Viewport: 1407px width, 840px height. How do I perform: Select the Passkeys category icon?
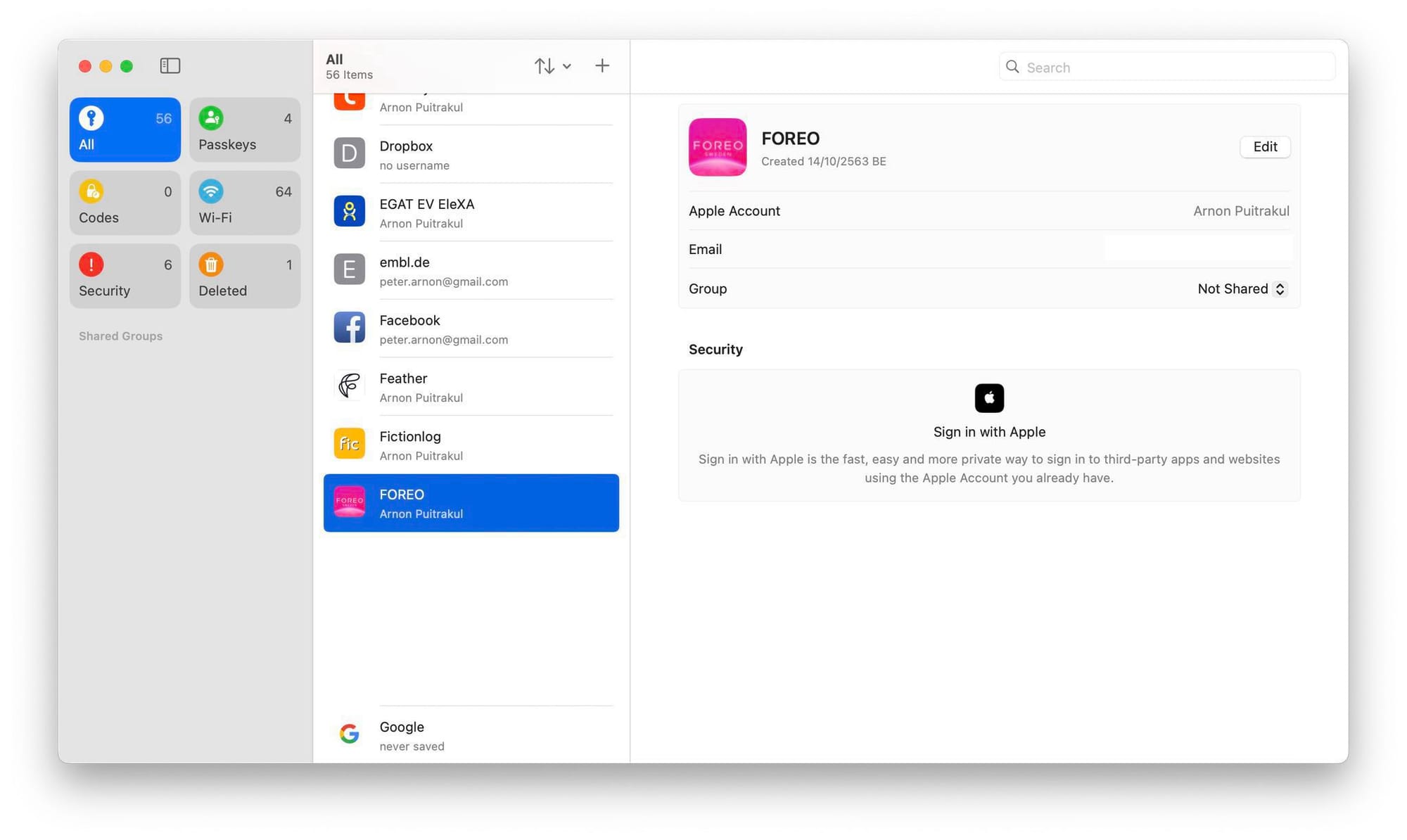tap(210, 118)
